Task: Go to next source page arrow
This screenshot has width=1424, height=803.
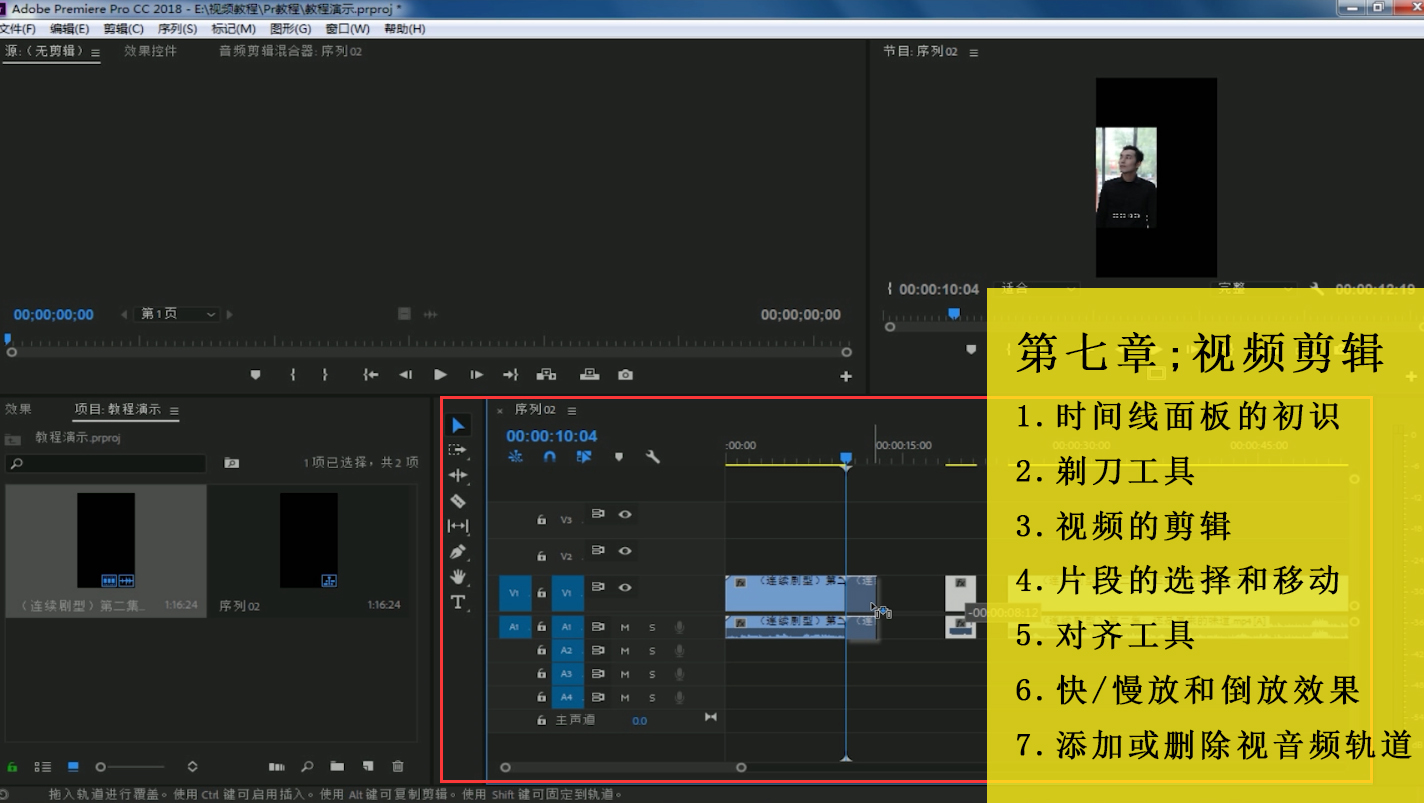Action: pos(229,314)
